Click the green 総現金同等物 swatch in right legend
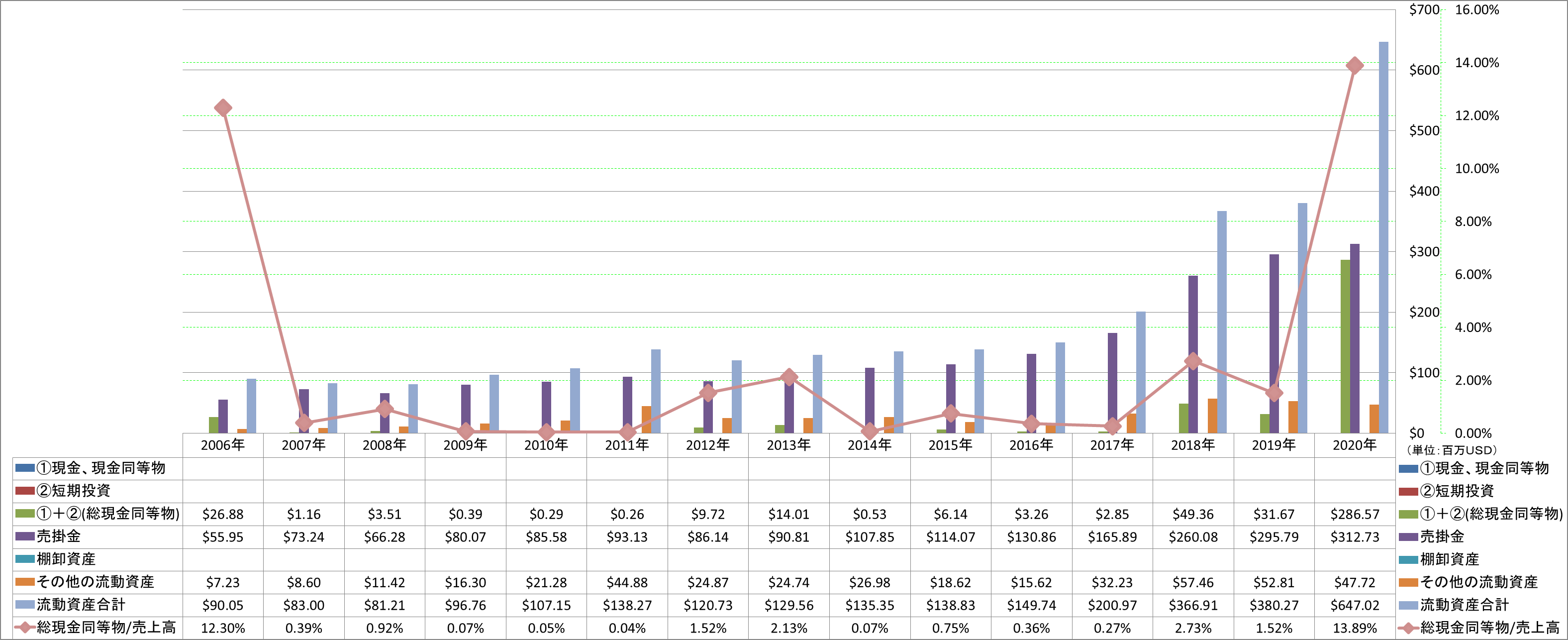Viewport: 1568px width, 640px height. (x=1408, y=514)
